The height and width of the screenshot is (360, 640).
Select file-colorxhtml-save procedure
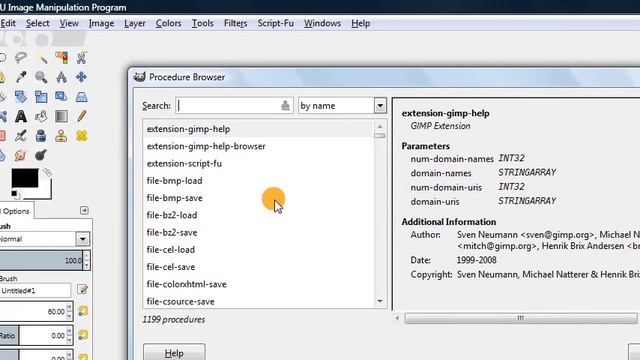point(187,284)
